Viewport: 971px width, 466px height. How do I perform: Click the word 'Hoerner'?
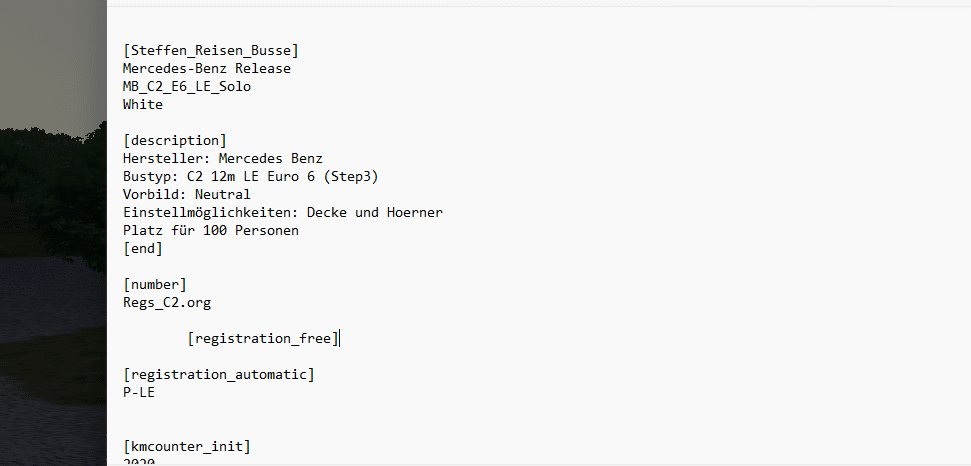[x=414, y=212]
